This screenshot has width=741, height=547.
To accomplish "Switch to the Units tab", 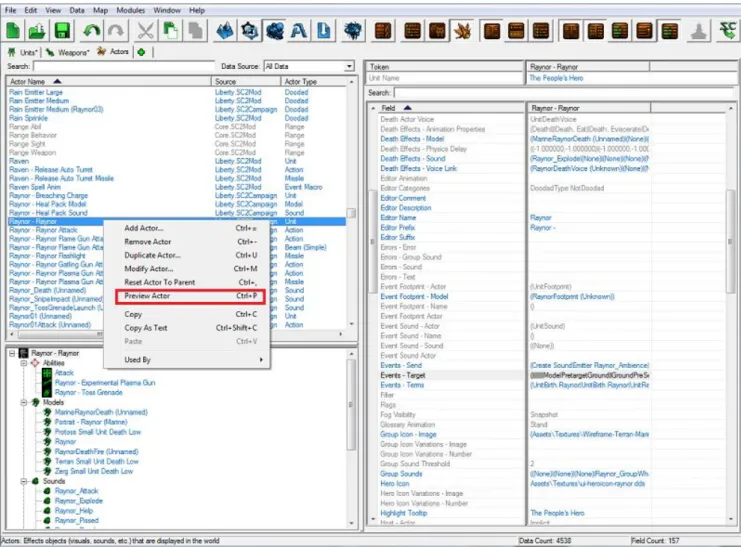I will 24,52.
